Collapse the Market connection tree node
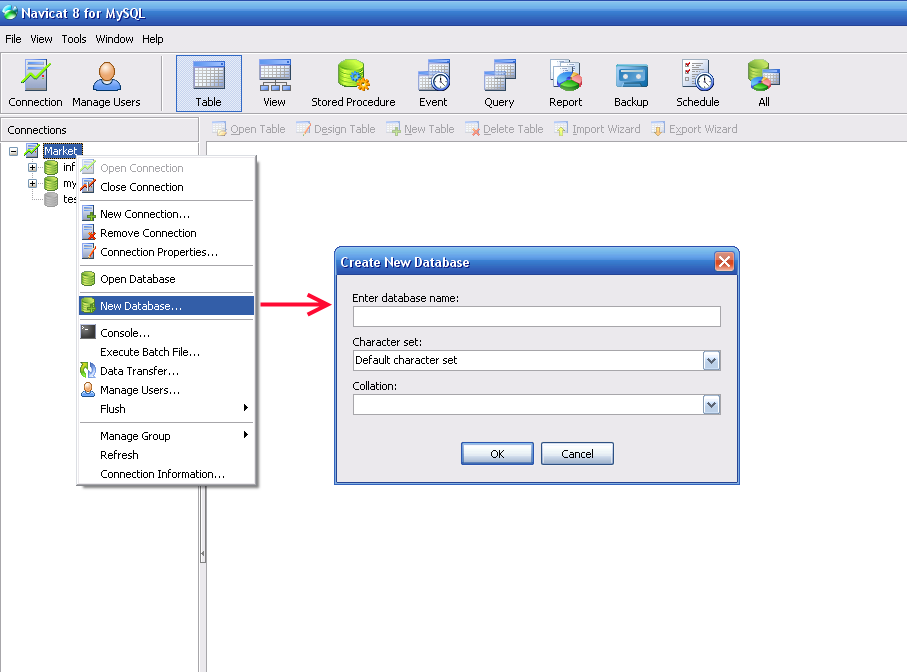Viewport: 907px width, 672px height. (x=13, y=152)
